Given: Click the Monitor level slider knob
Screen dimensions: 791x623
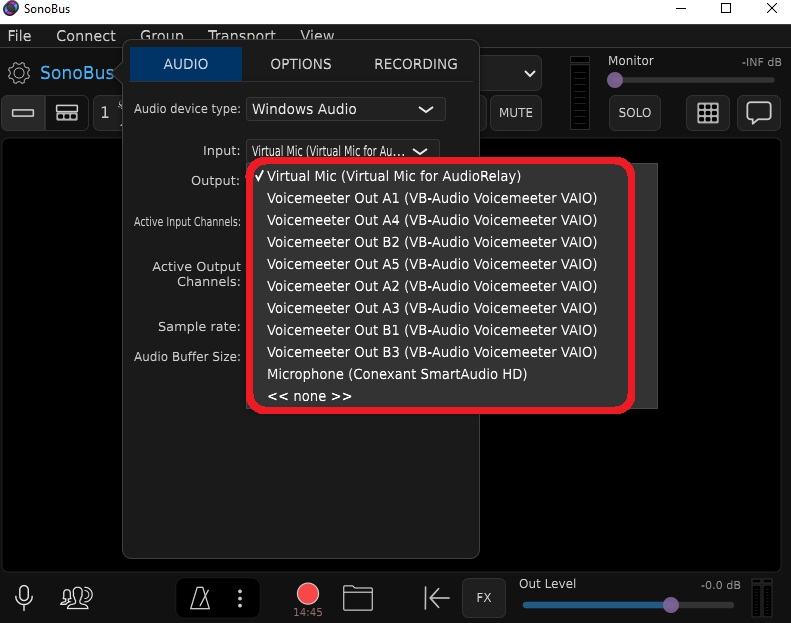Looking at the screenshot, I should click(615, 80).
